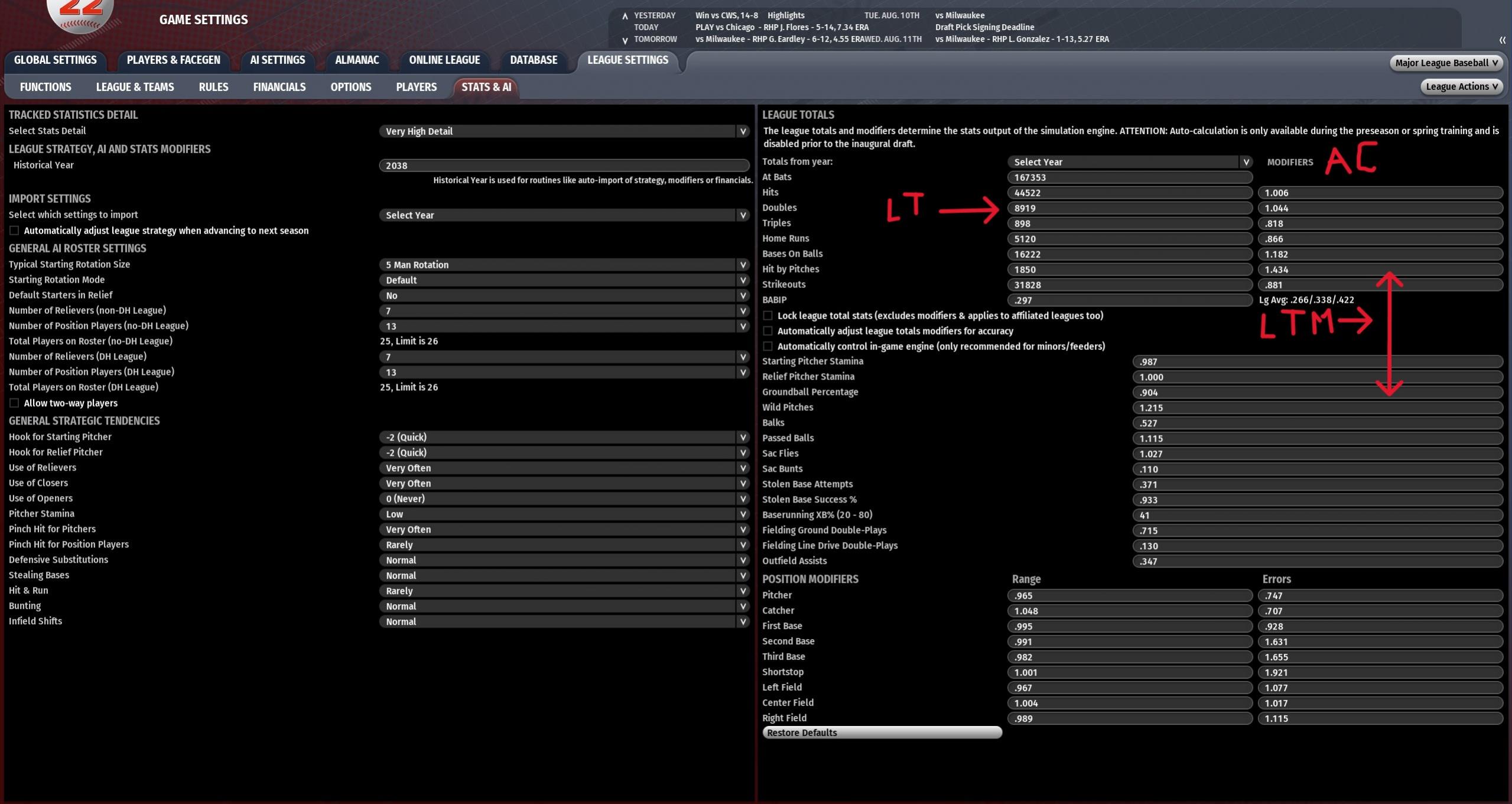Open Hook for Starting Pitcher dropdown
1512x804 pixels.
click(743, 437)
